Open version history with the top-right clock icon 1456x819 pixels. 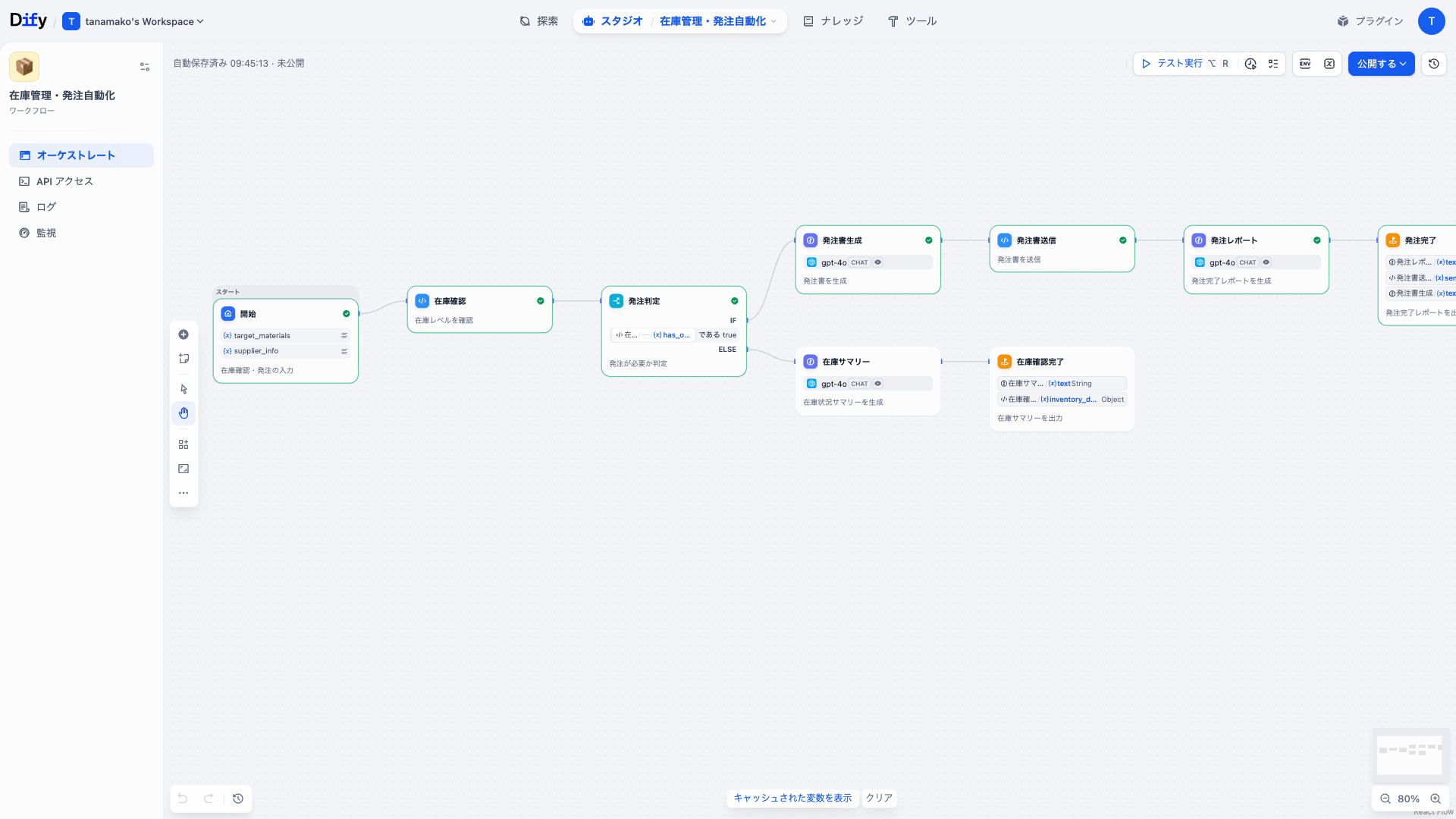point(1433,64)
